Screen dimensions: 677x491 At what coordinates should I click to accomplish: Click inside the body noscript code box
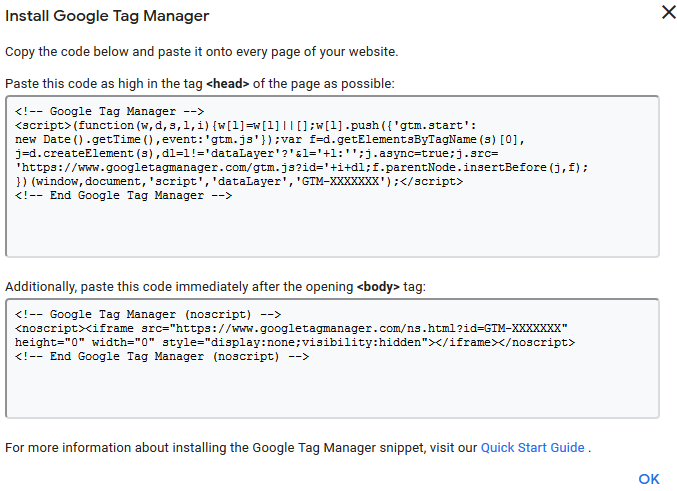tap(332, 358)
